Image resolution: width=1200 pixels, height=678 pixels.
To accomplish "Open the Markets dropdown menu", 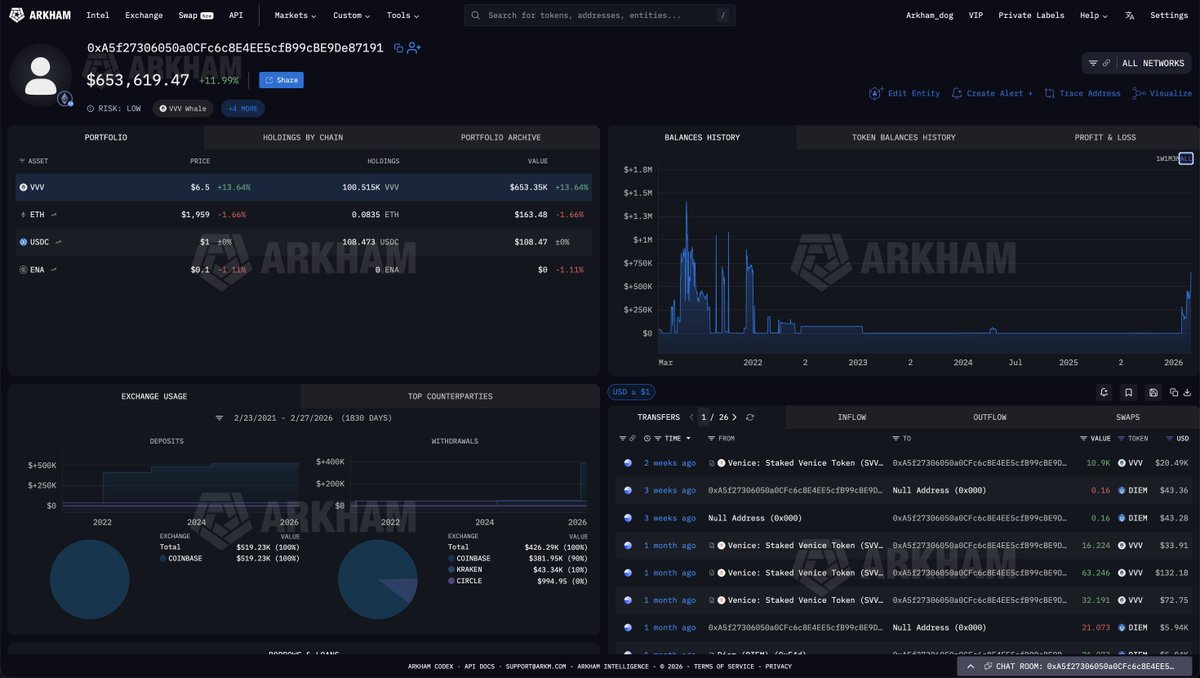I will pyautogui.click(x=295, y=15).
